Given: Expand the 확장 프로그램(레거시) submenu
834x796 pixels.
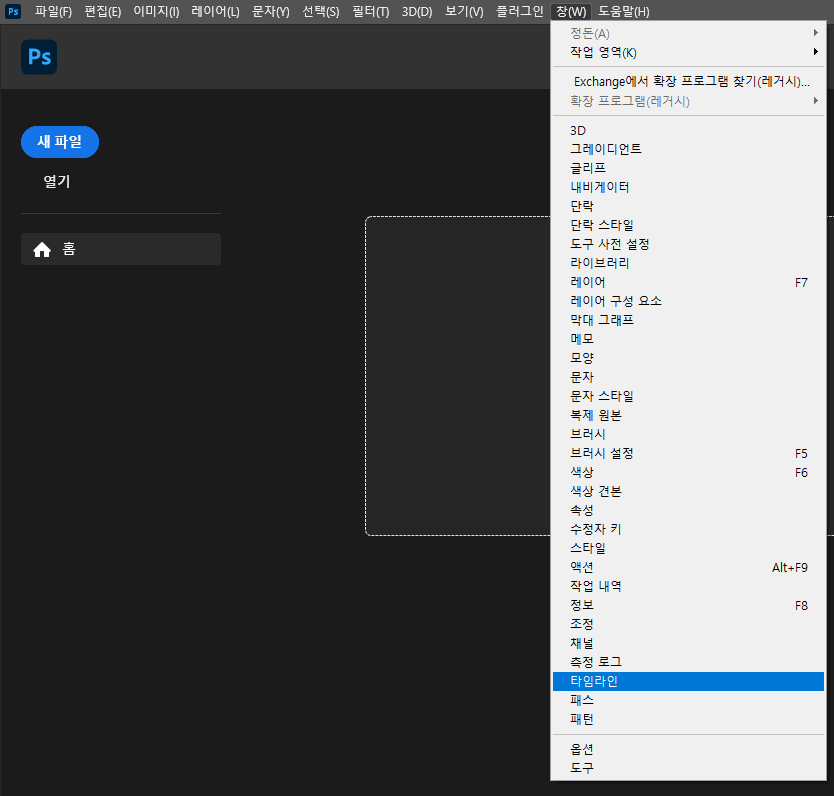Looking at the screenshot, I should click(688, 101).
